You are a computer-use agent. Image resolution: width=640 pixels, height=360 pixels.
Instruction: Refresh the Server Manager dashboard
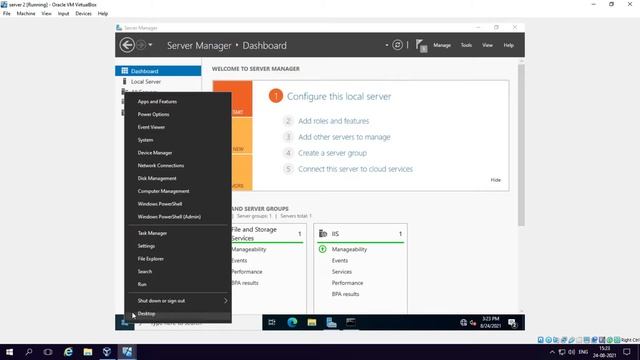point(397,45)
